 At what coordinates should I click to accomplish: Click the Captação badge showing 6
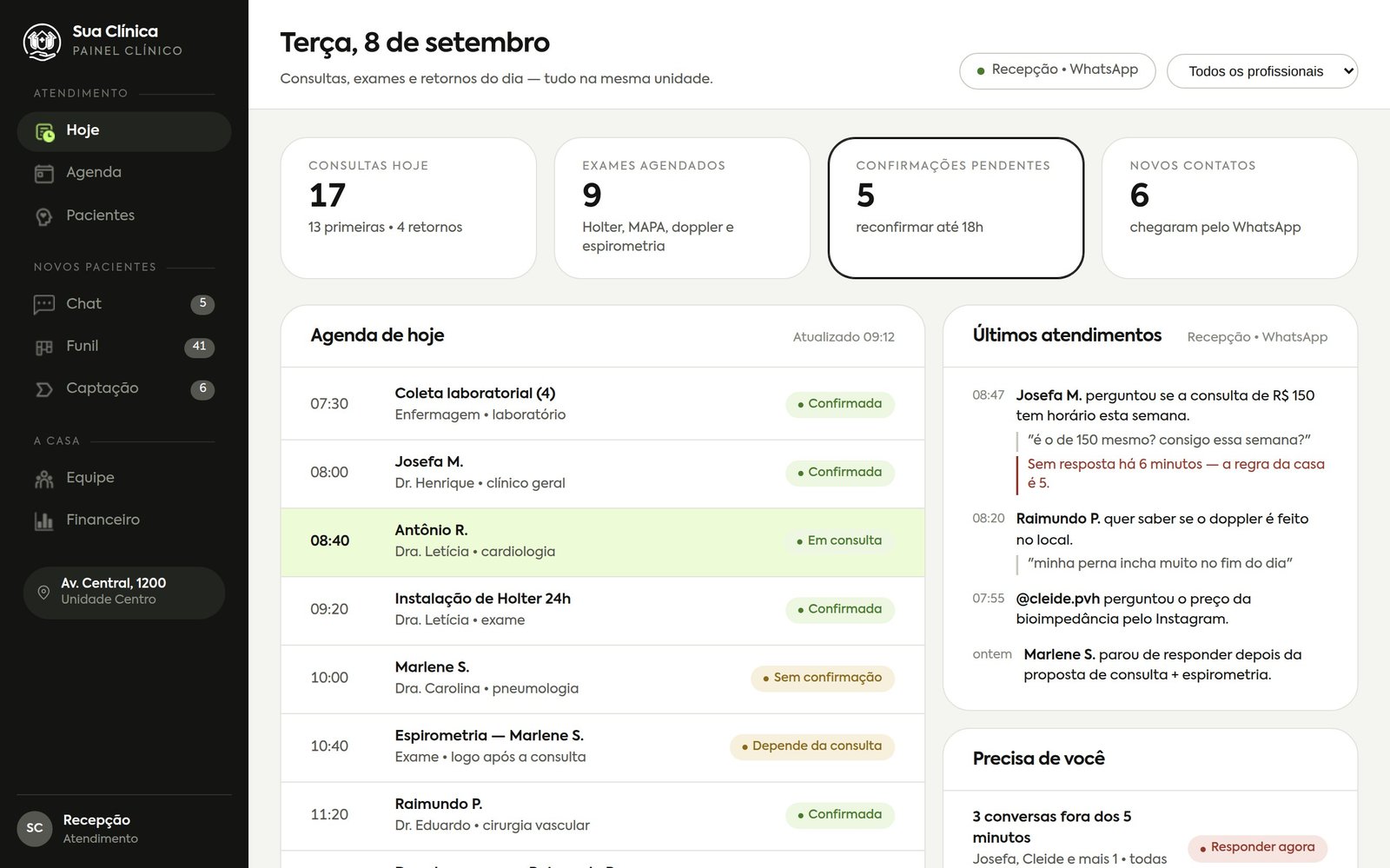[x=202, y=389]
